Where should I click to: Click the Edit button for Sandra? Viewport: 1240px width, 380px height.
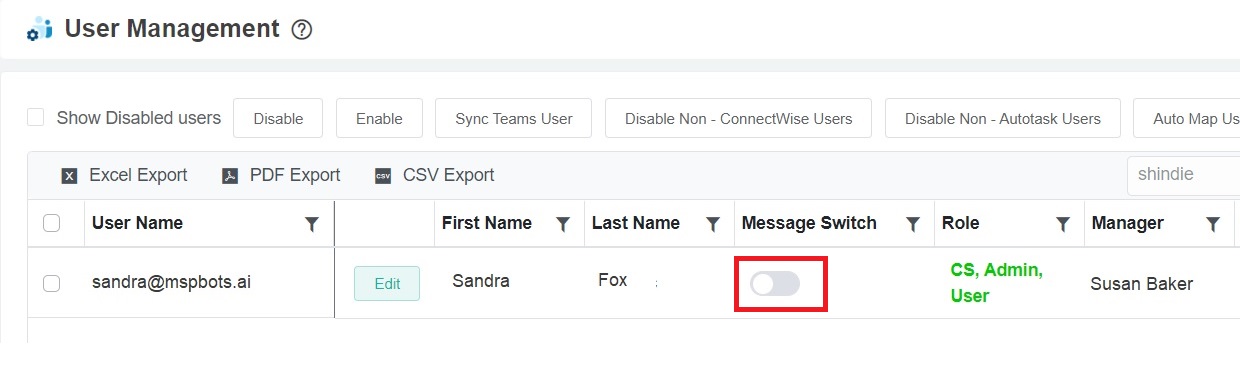tap(387, 283)
